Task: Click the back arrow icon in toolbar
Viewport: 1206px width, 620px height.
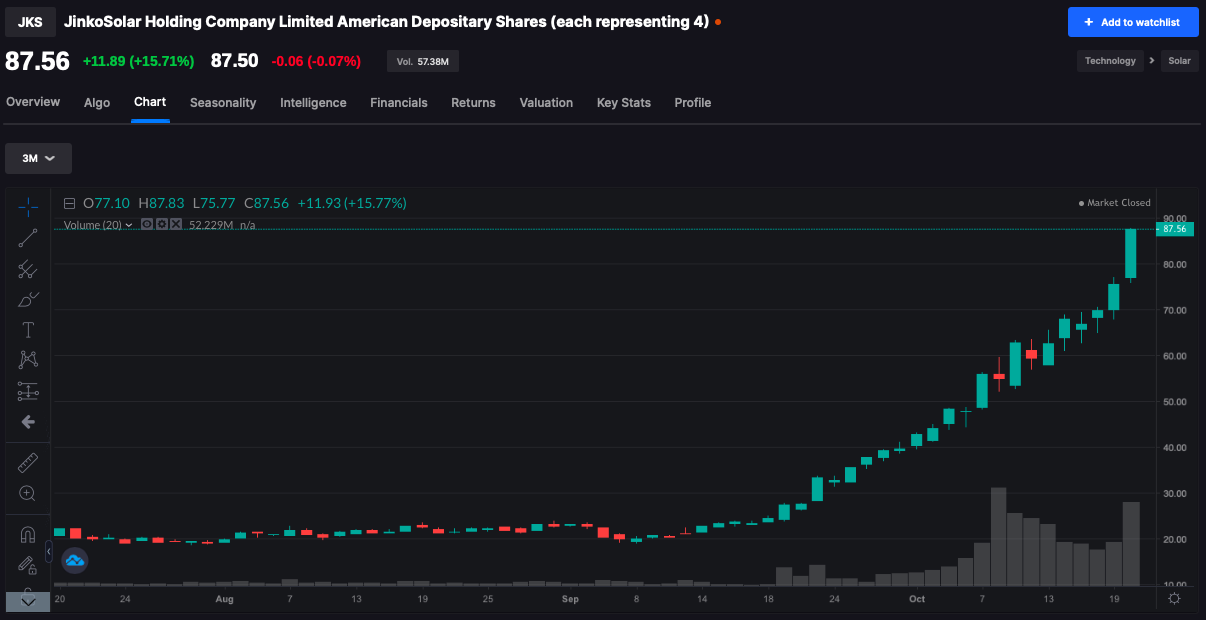Action: point(28,422)
